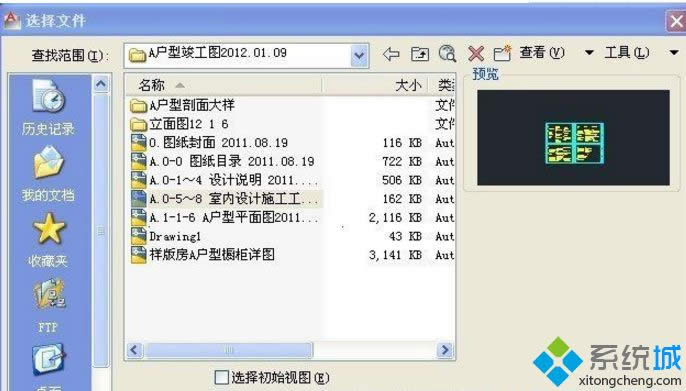Click the places sidebar scroll up arrow

(101, 84)
